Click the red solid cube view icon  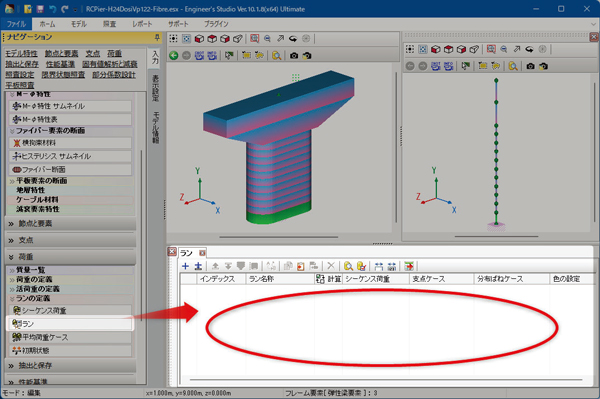click(x=199, y=39)
